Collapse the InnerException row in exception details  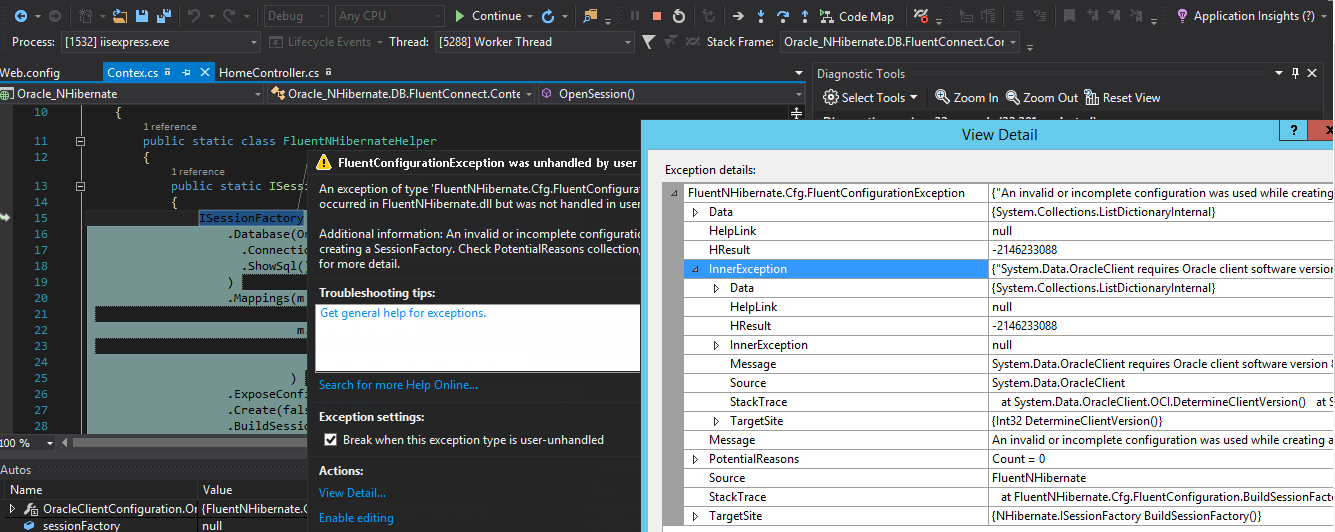tap(696, 269)
